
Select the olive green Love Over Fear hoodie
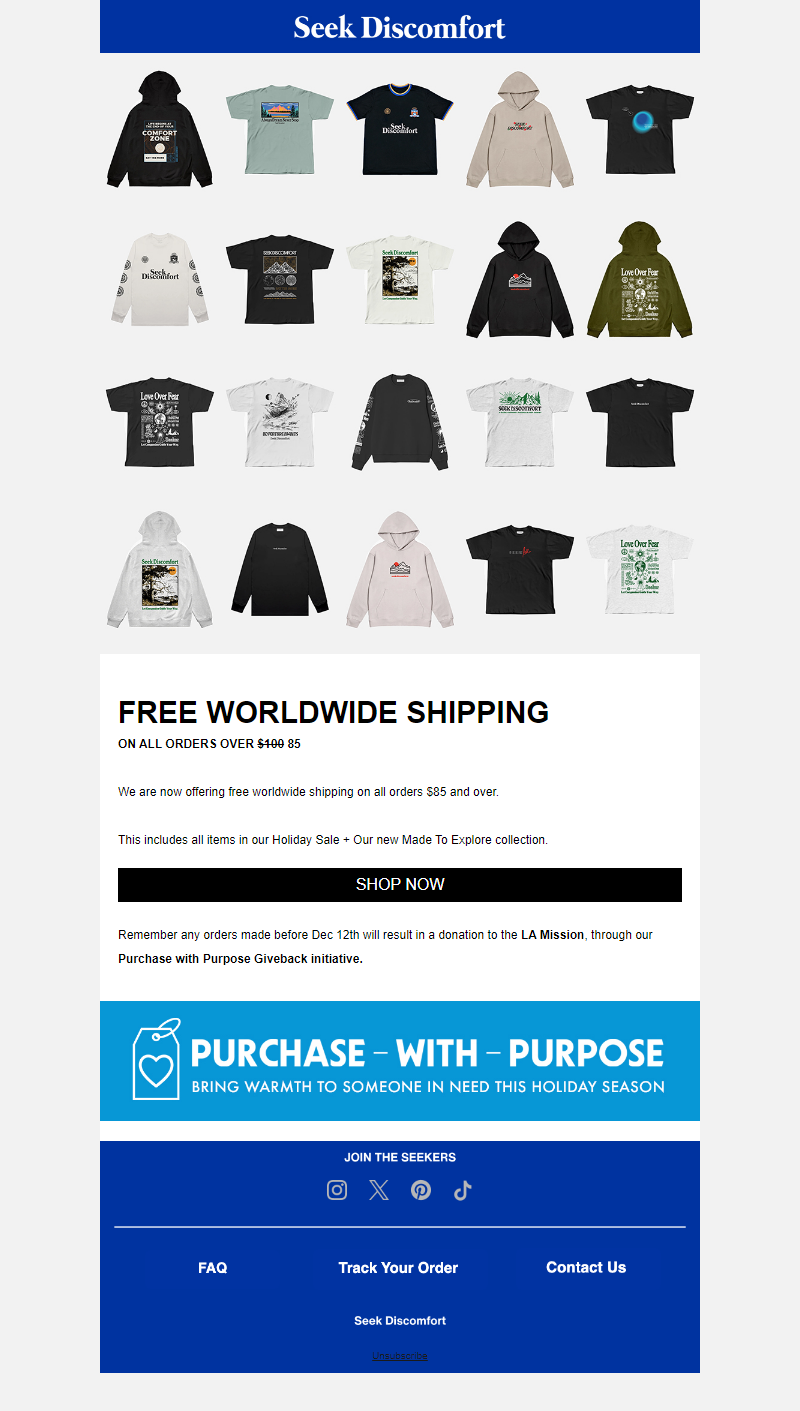click(x=640, y=280)
